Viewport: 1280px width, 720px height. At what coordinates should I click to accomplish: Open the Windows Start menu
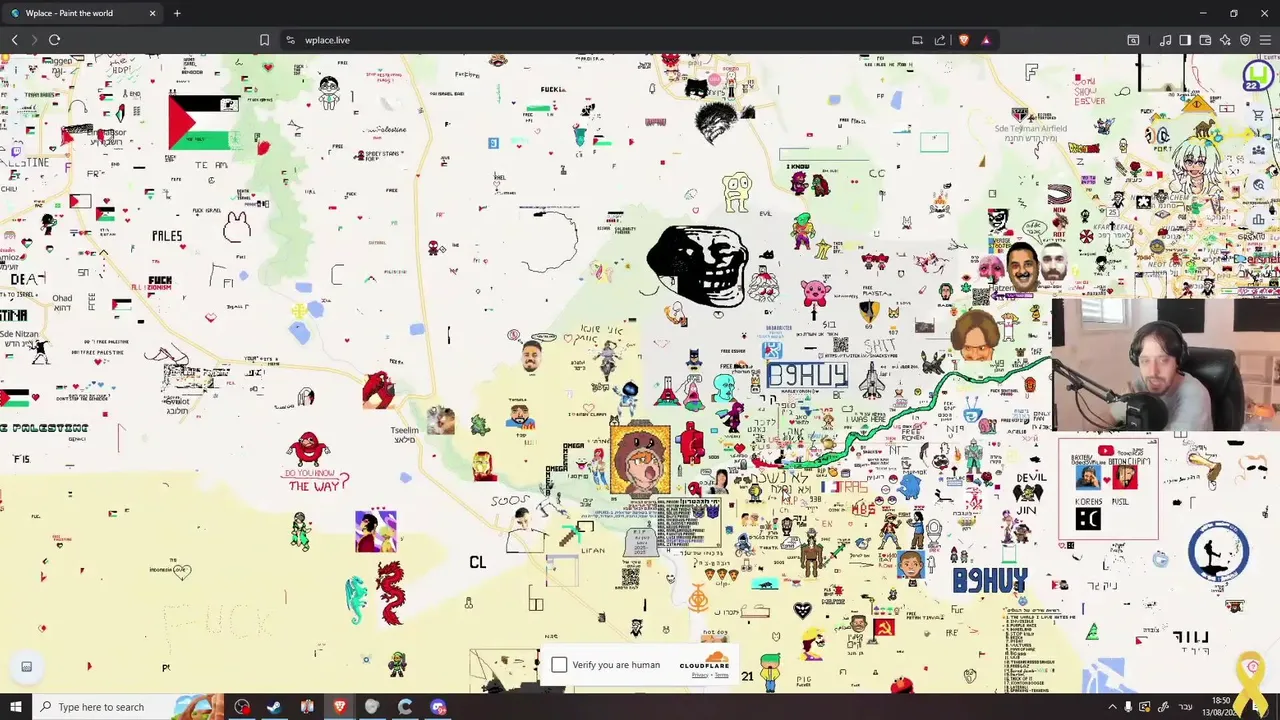(15, 707)
